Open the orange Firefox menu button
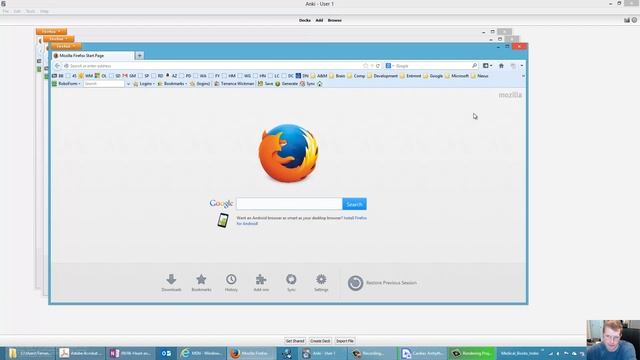The height and width of the screenshot is (360, 640). (x=66, y=47)
